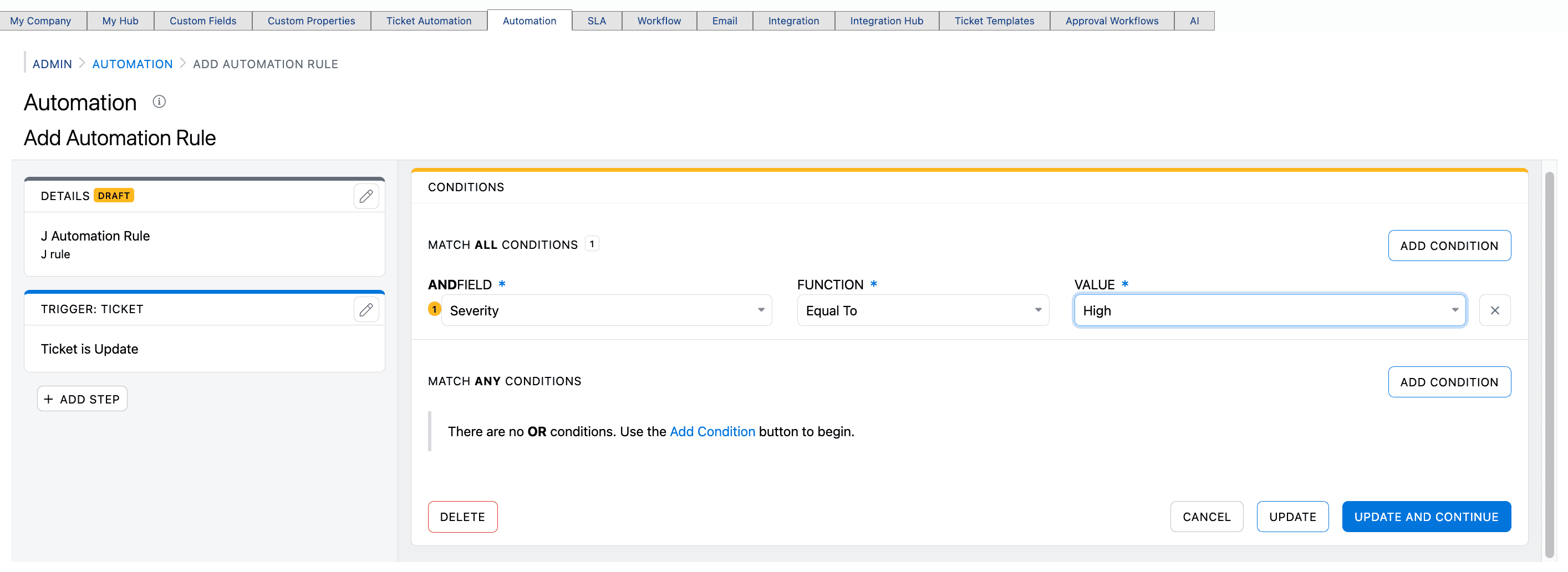Viewport: 1568px width, 572px height.
Task: Open the Automation info icon
Action: point(159,101)
